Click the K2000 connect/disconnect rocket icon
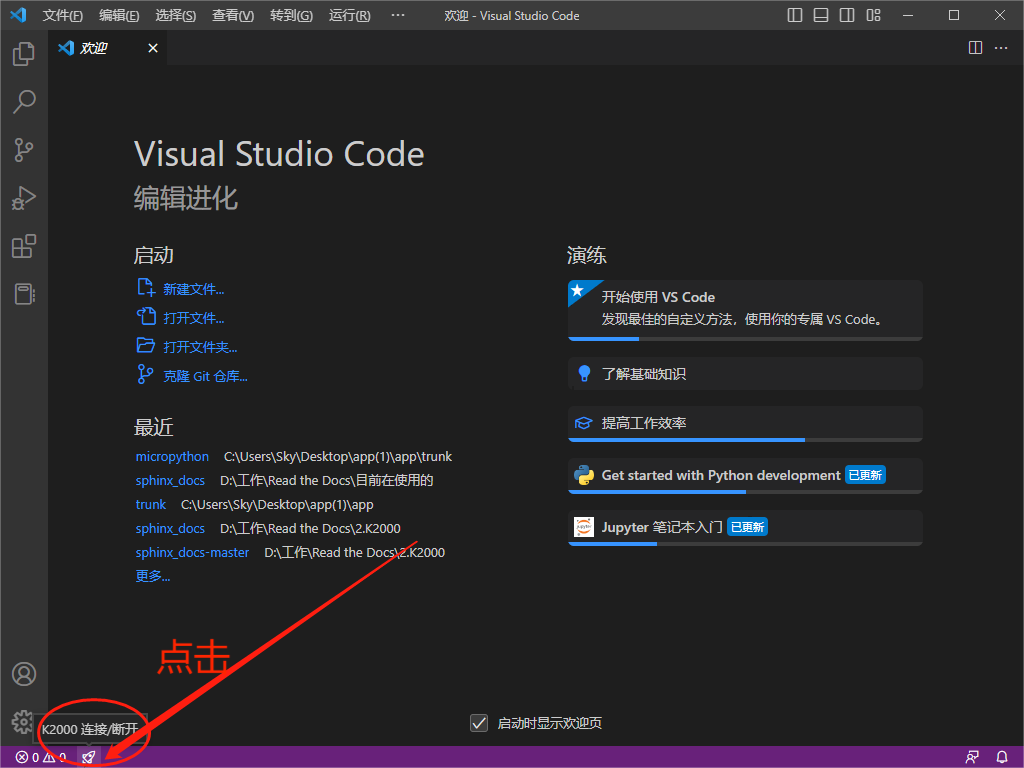Viewport: 1024px width, 768px height. click(x=88, y=757)
